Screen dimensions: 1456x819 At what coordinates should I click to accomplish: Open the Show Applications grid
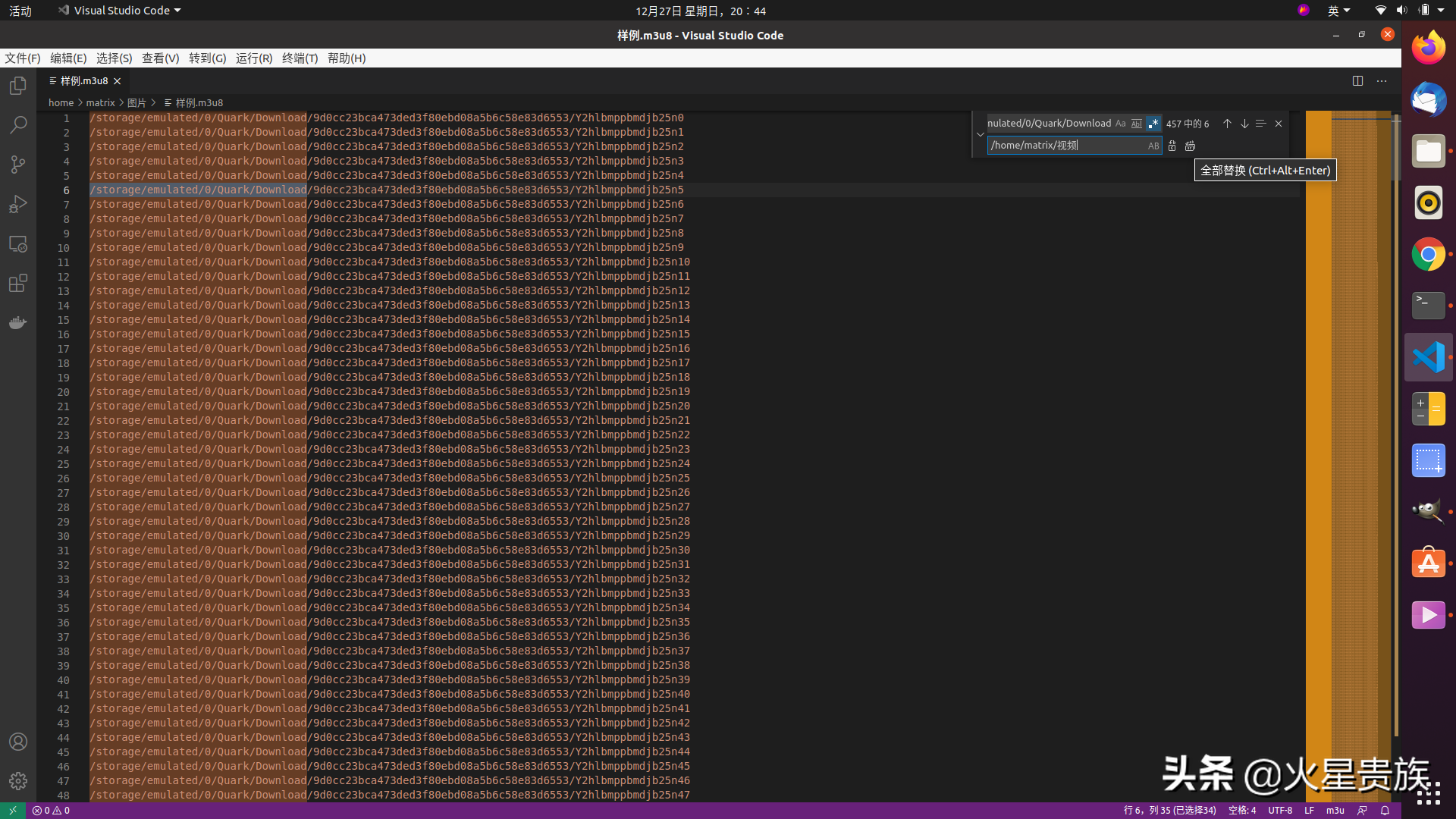1429,792
